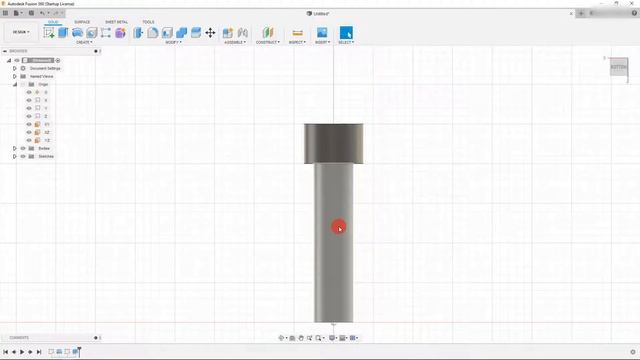Click the Insert image icon
The width and height of the screenshot is (640, 360).
click(x=322, y=33)
